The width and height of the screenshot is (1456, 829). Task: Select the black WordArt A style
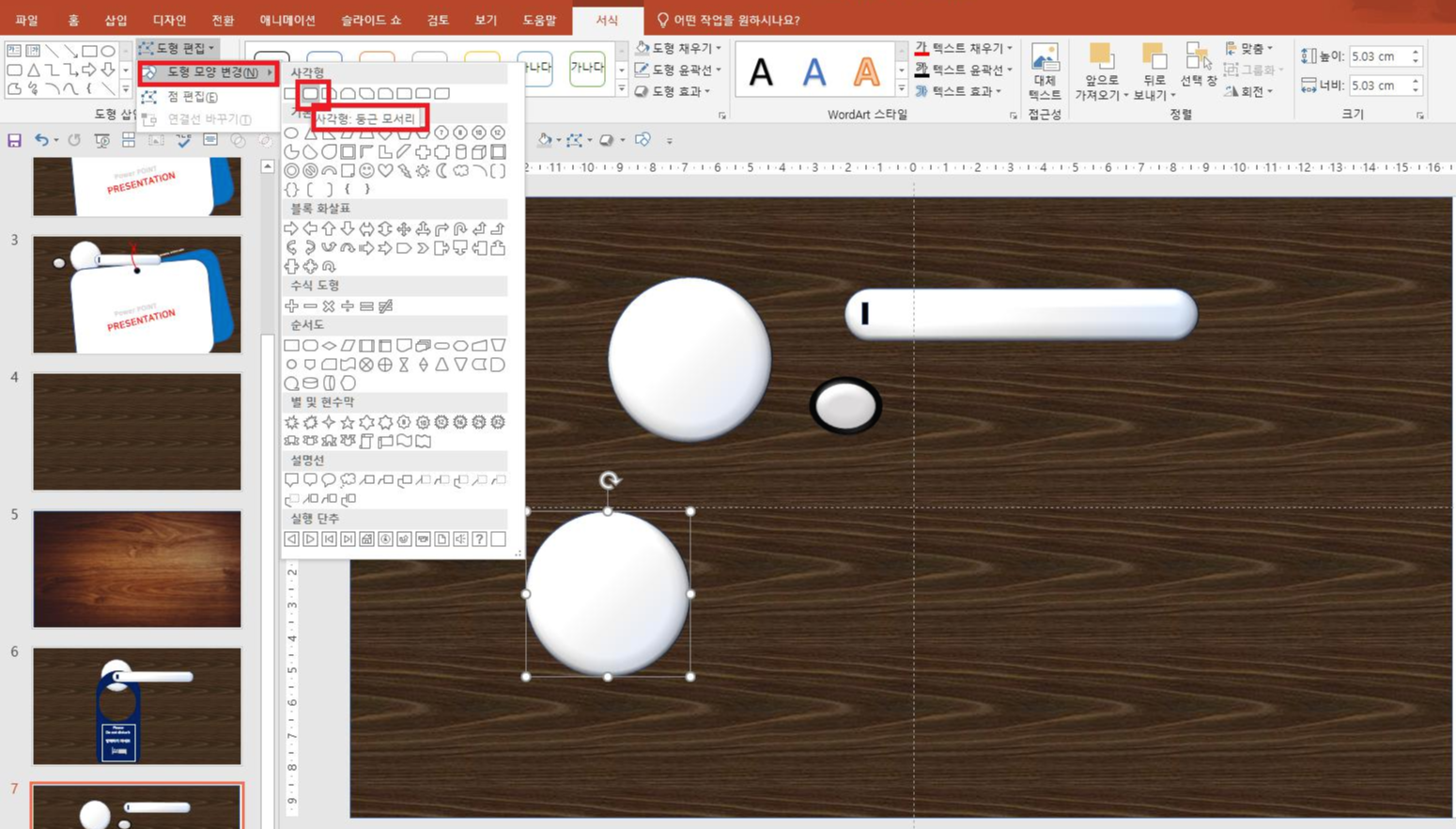click(762, 71)
